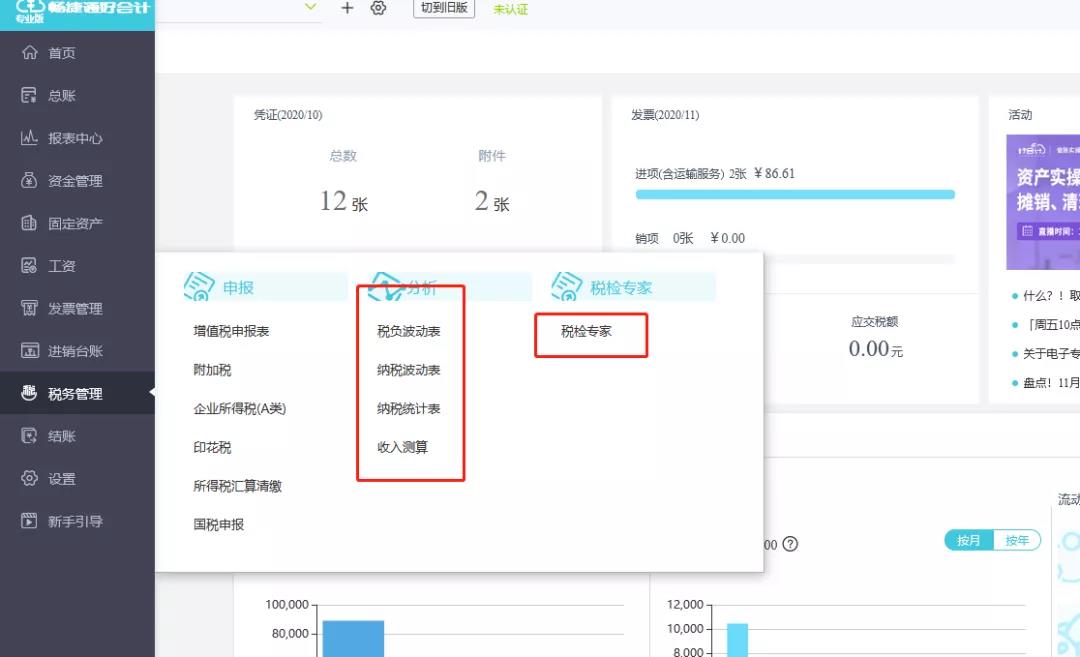This screenshot has height=657, width=1080.
Task: Select 税检专家 menu entry
Action: pyautogui.click(x=586, y=331)
